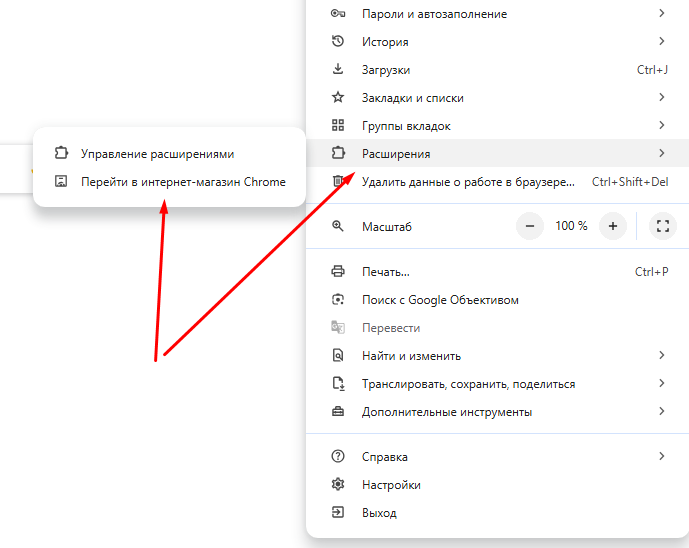Image resolution: width=689 pixels, height=548 pixels.
Task: Click the 100 % zoom value
Action: tap(571, 226)
